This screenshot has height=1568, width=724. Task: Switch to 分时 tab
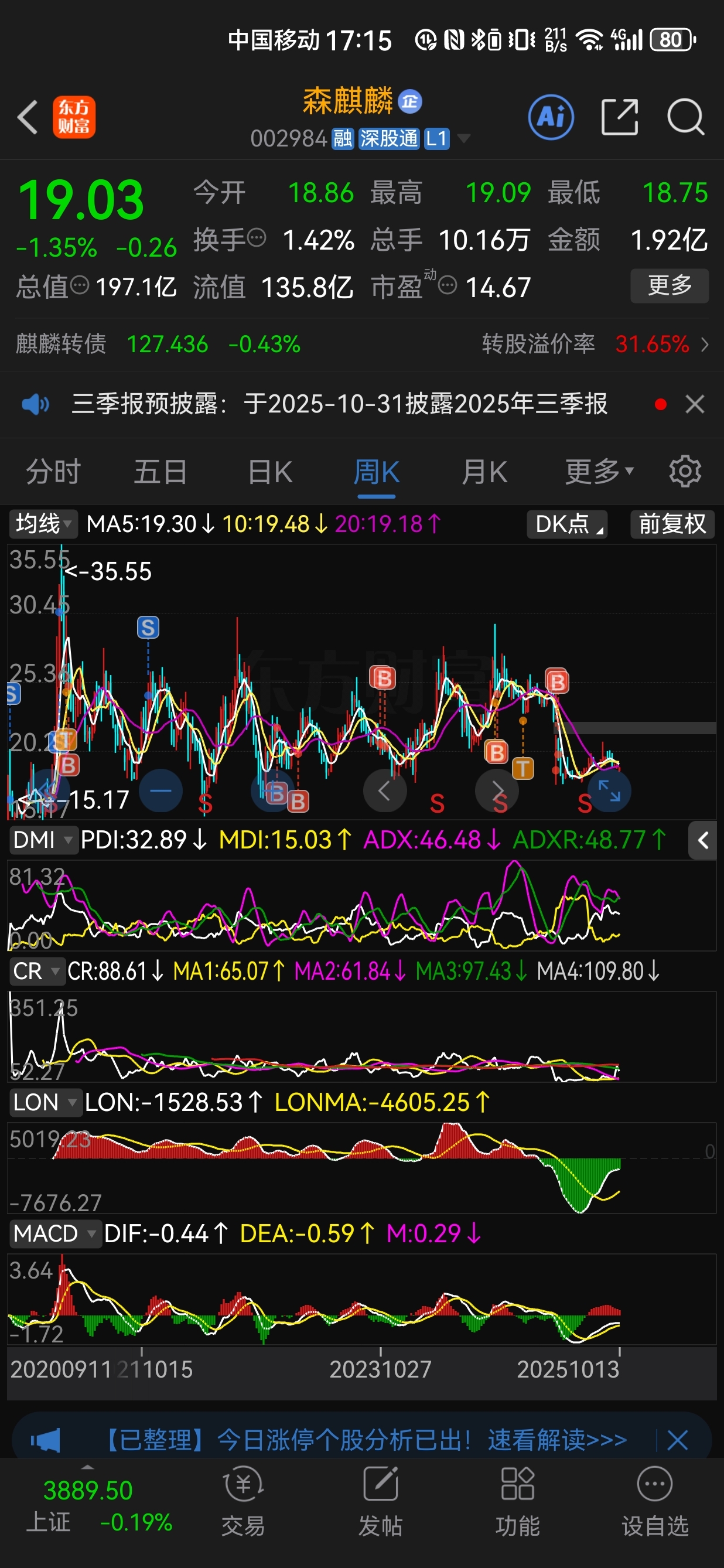[x=53, y=472]
